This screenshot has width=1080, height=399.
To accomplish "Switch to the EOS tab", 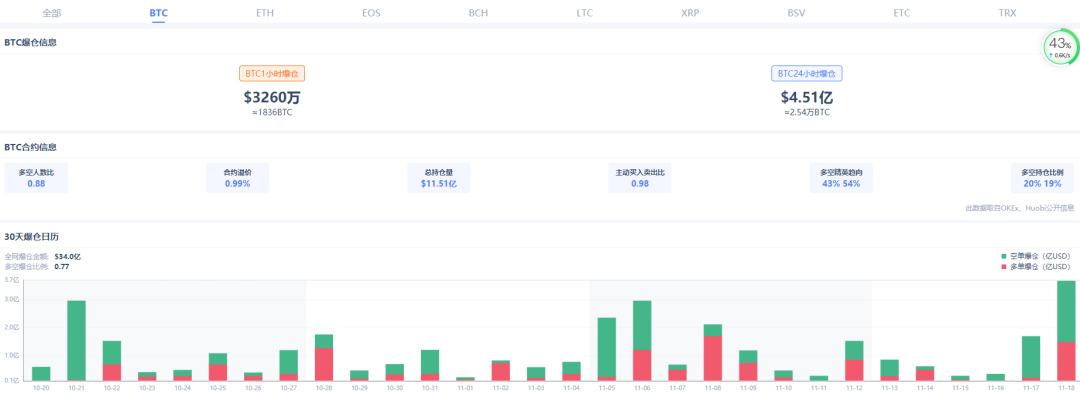I will (x=371, y=12).
